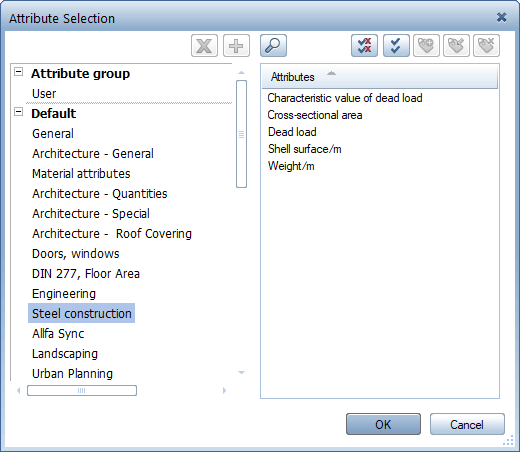Click the add favorite tag icon
The width and height of the screenshot is (520, 452).
[x=426, y=46]
